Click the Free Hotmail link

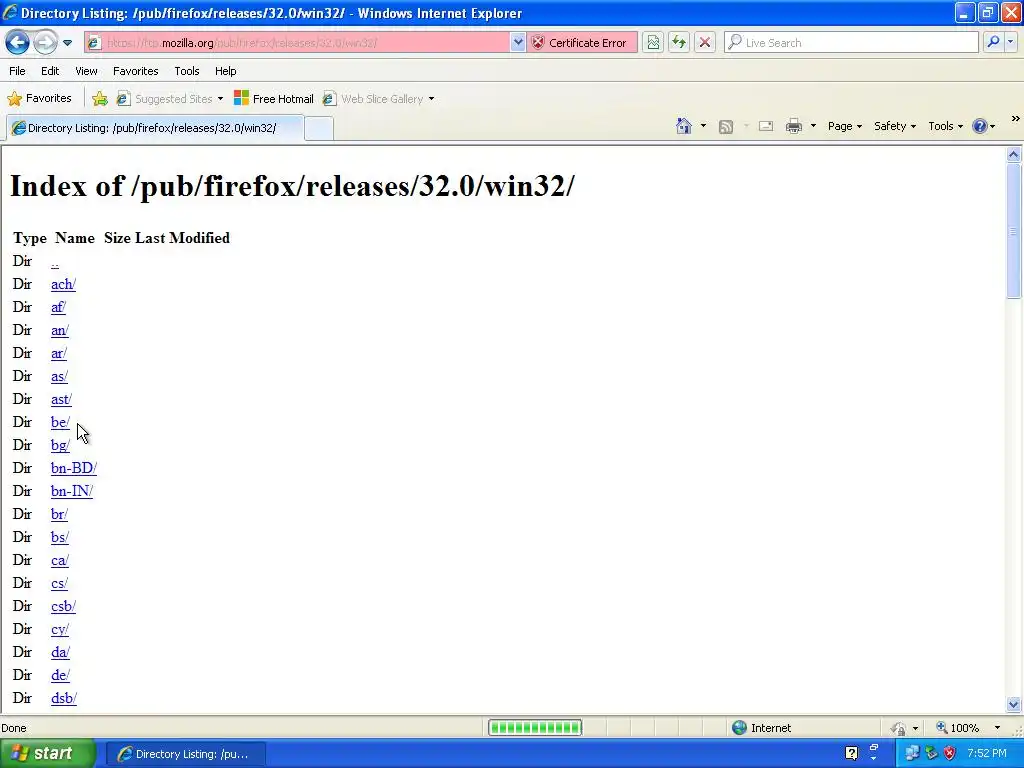(274, 99)
